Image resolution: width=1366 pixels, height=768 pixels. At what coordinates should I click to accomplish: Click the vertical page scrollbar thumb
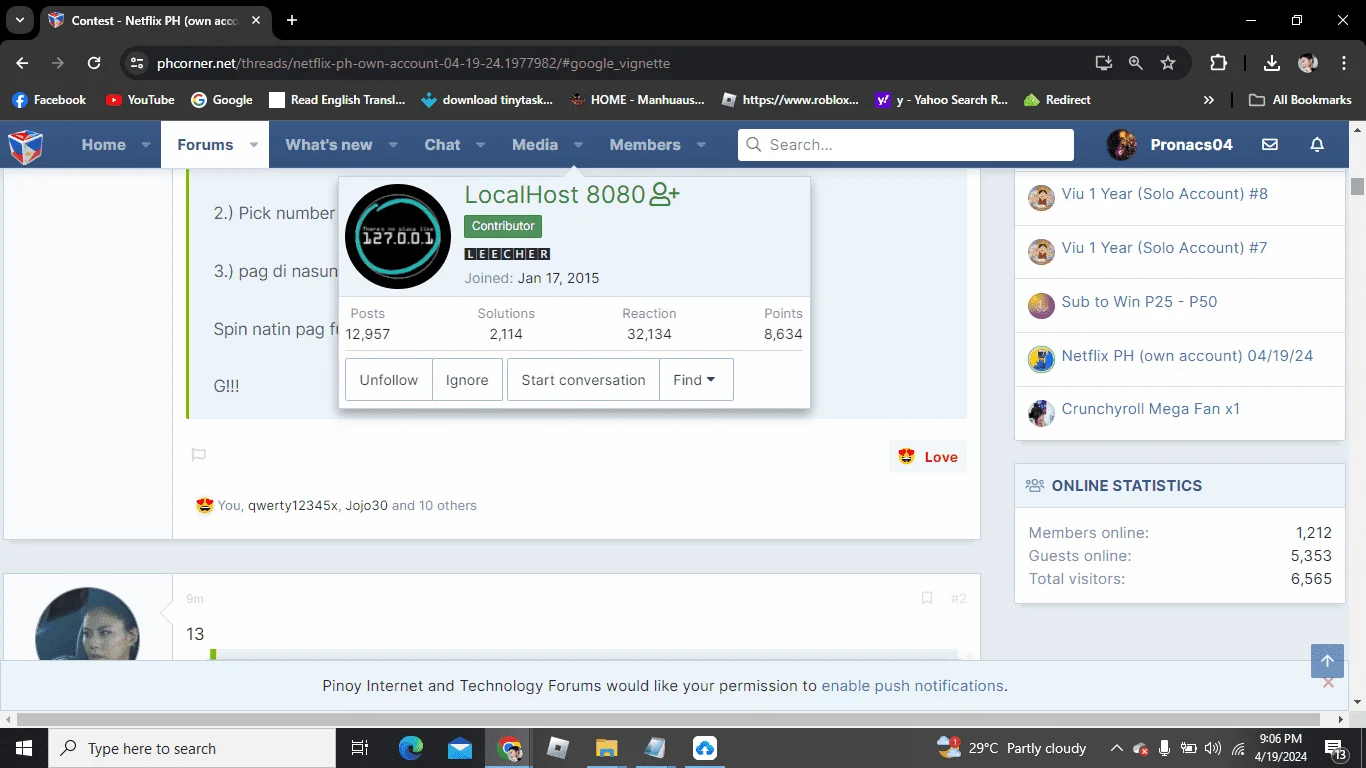click(1357, 186)
